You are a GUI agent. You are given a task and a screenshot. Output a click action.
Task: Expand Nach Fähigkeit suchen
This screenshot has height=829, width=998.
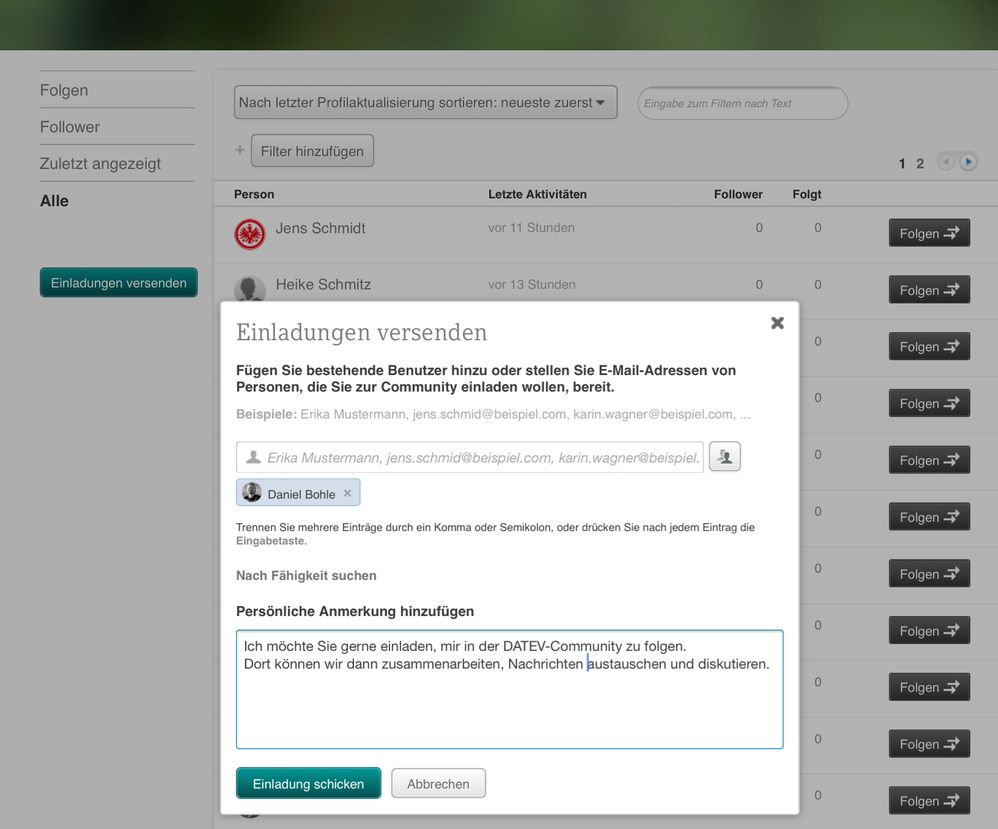(x=306, y=576)
